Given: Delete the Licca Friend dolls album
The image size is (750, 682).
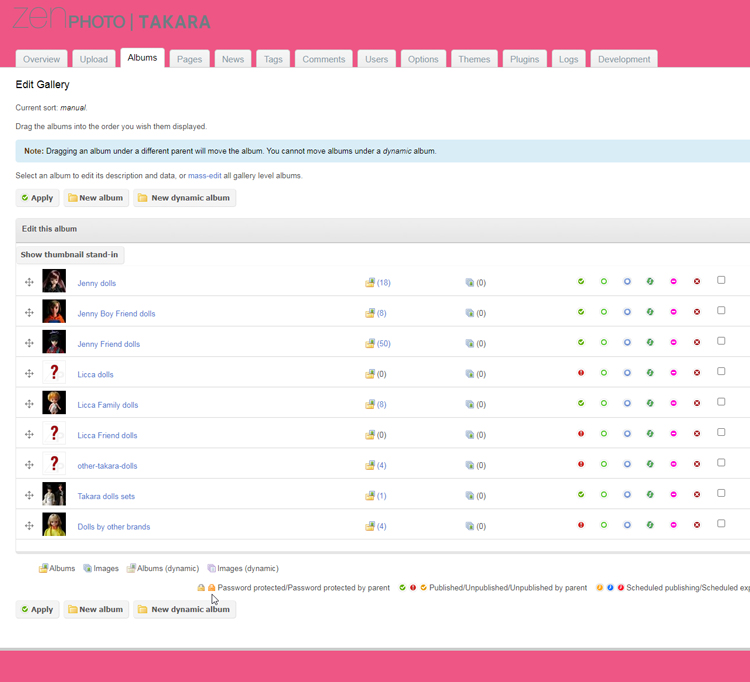Looking at the screenshot, I should point(697,433).
